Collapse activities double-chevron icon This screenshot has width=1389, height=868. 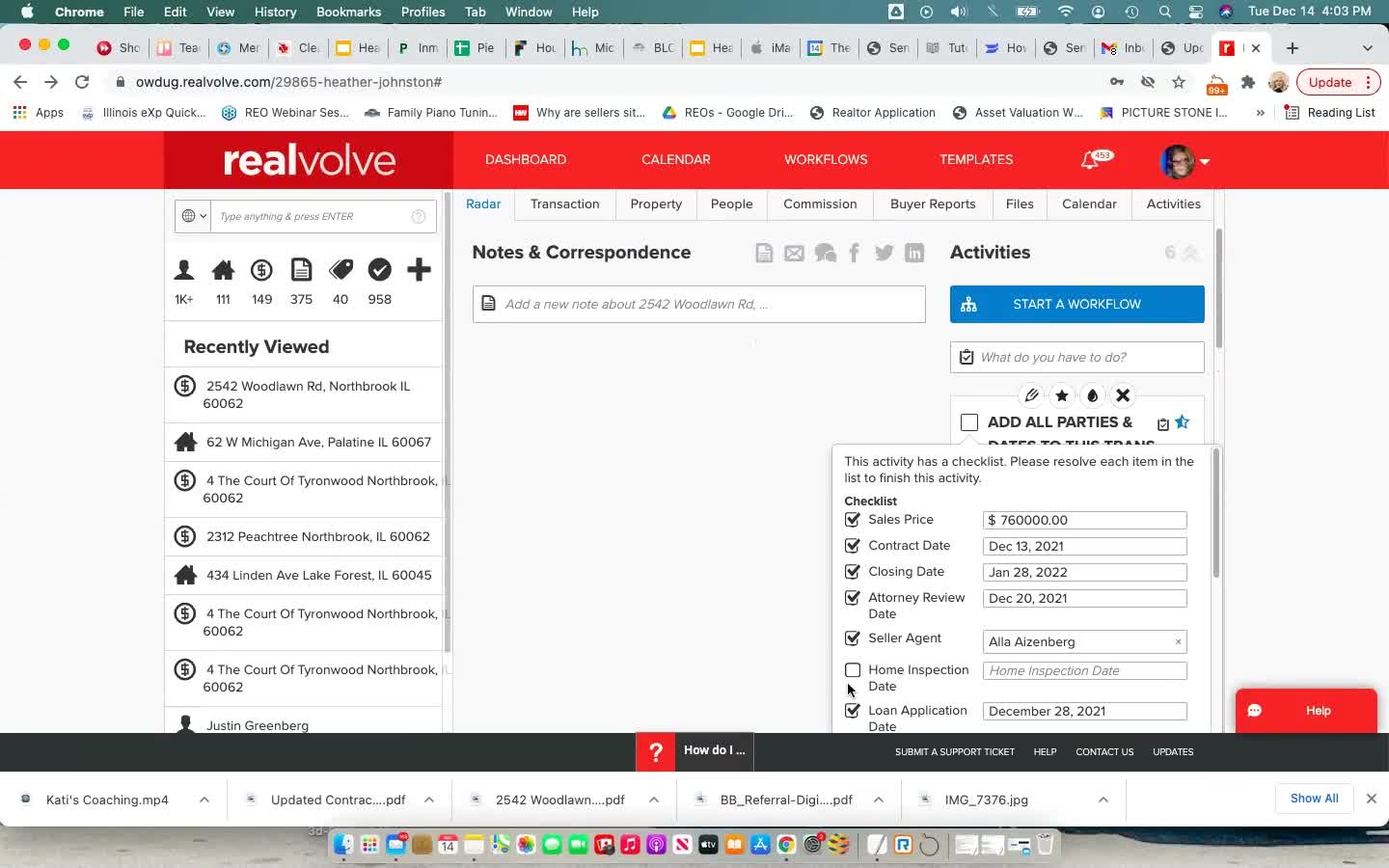[1190, 253]
